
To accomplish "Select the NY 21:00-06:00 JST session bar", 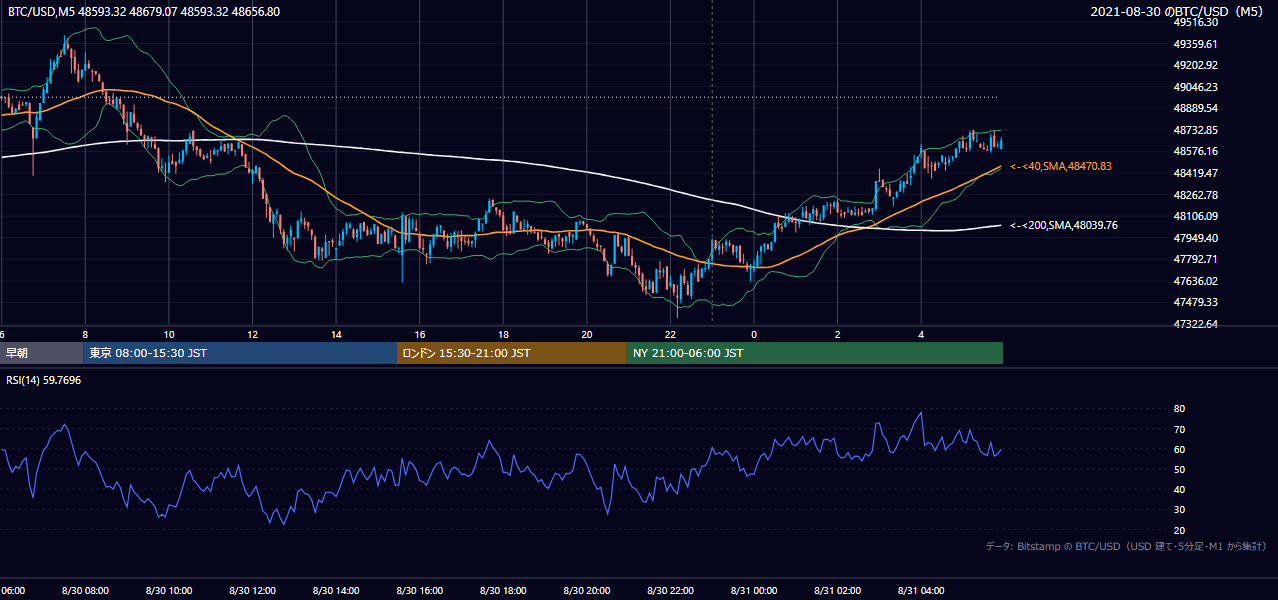I will click(815, 353).
